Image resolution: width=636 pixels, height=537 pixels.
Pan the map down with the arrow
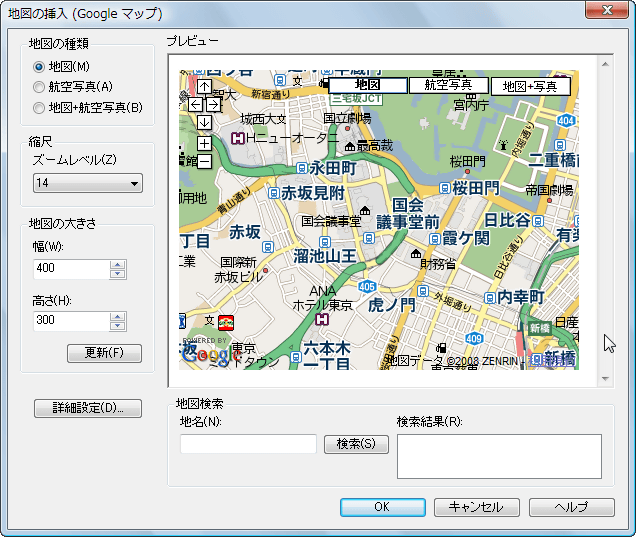(204, 122)
